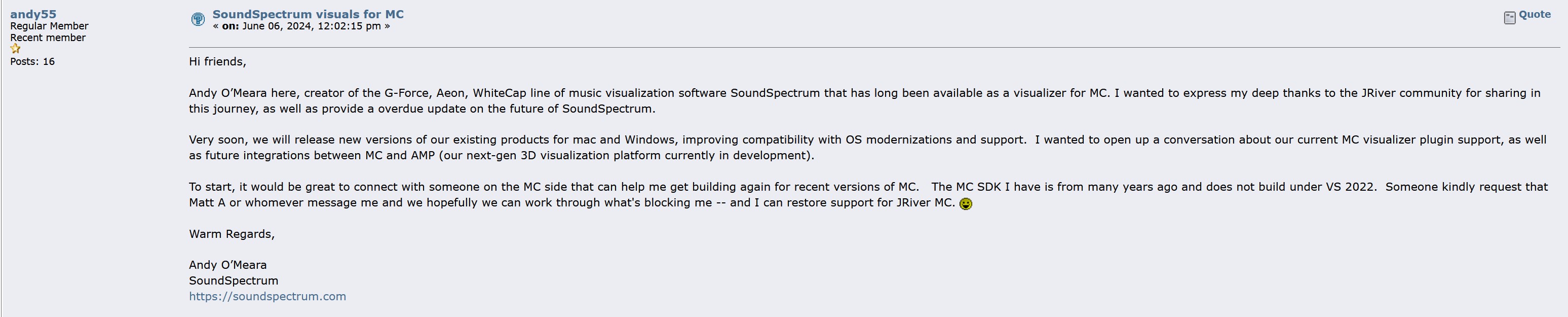Viewport: 1568px width, 317px height.
Task: Click the smiley emoticon ending the post
Action: 966,203
